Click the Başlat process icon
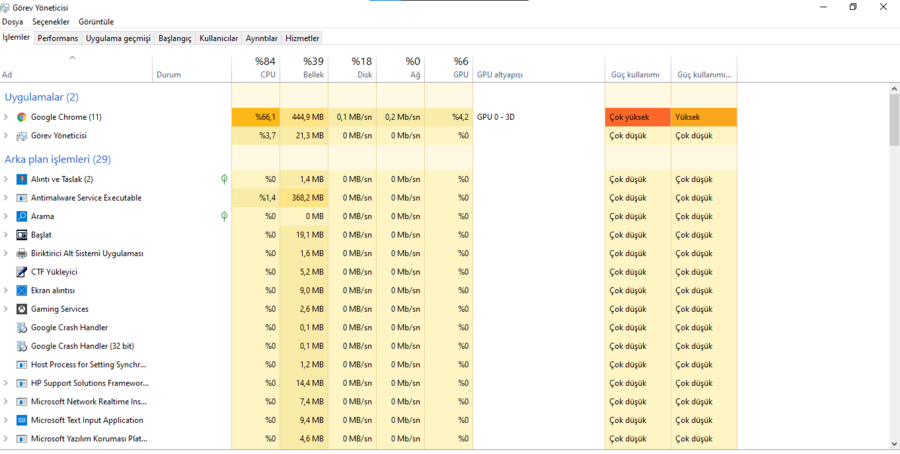The image size is (900, 454). [21, 235]
